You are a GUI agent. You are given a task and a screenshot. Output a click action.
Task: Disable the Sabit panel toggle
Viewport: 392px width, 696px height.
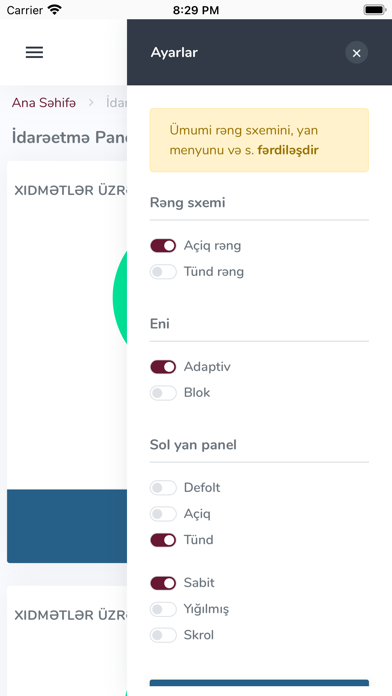(x=163, y=583)
